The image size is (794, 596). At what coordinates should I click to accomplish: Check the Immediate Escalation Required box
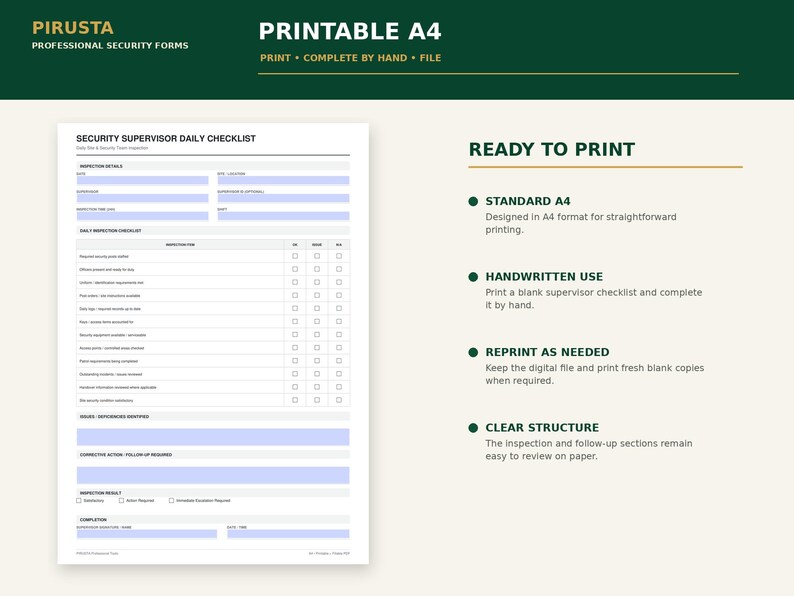click(171, 500)
